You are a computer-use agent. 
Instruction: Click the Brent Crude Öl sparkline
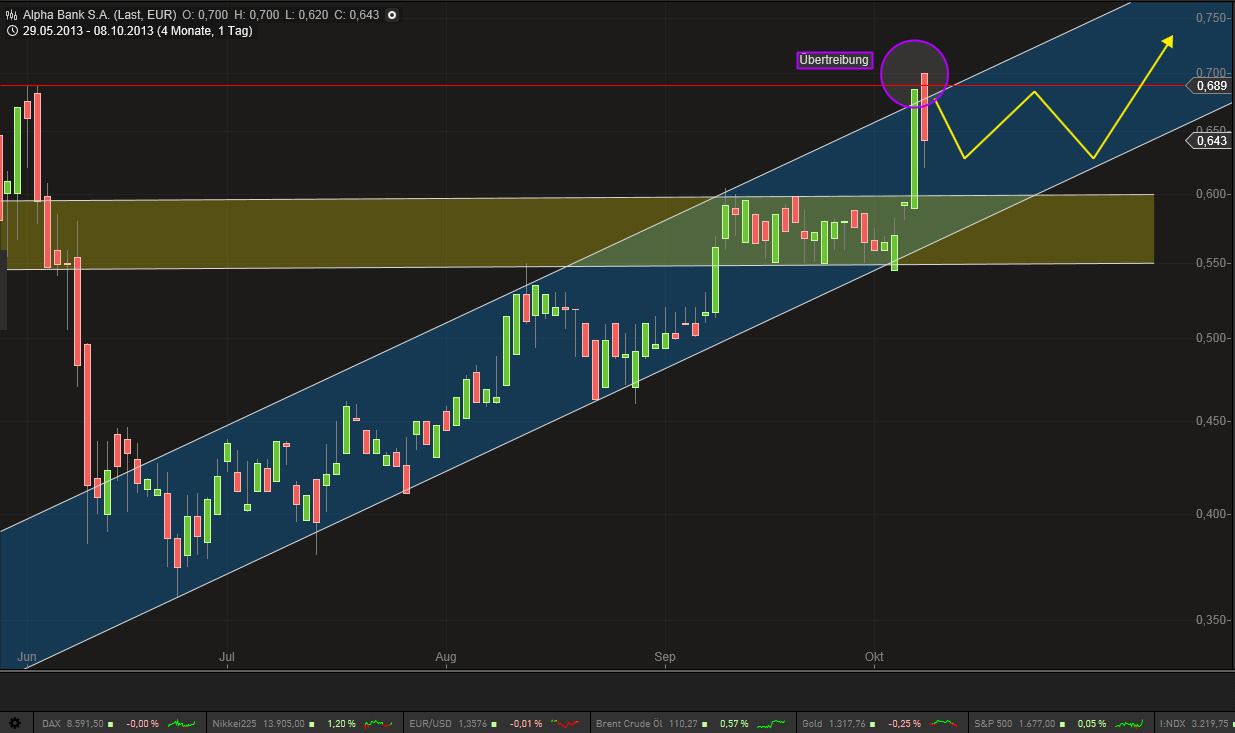[770, 723]
